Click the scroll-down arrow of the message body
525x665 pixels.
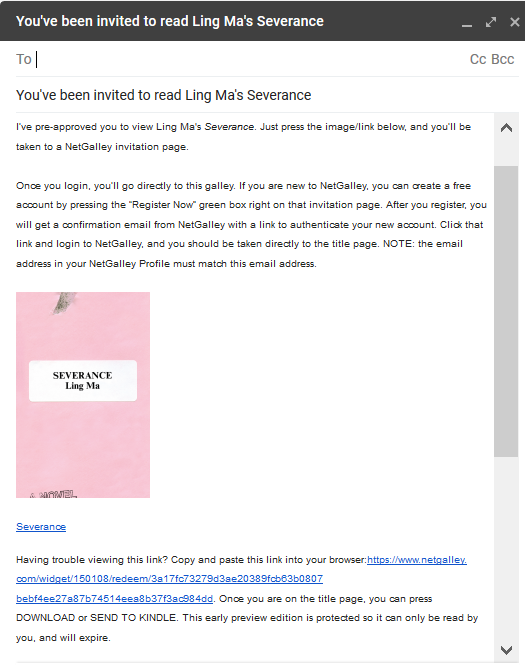506,650
